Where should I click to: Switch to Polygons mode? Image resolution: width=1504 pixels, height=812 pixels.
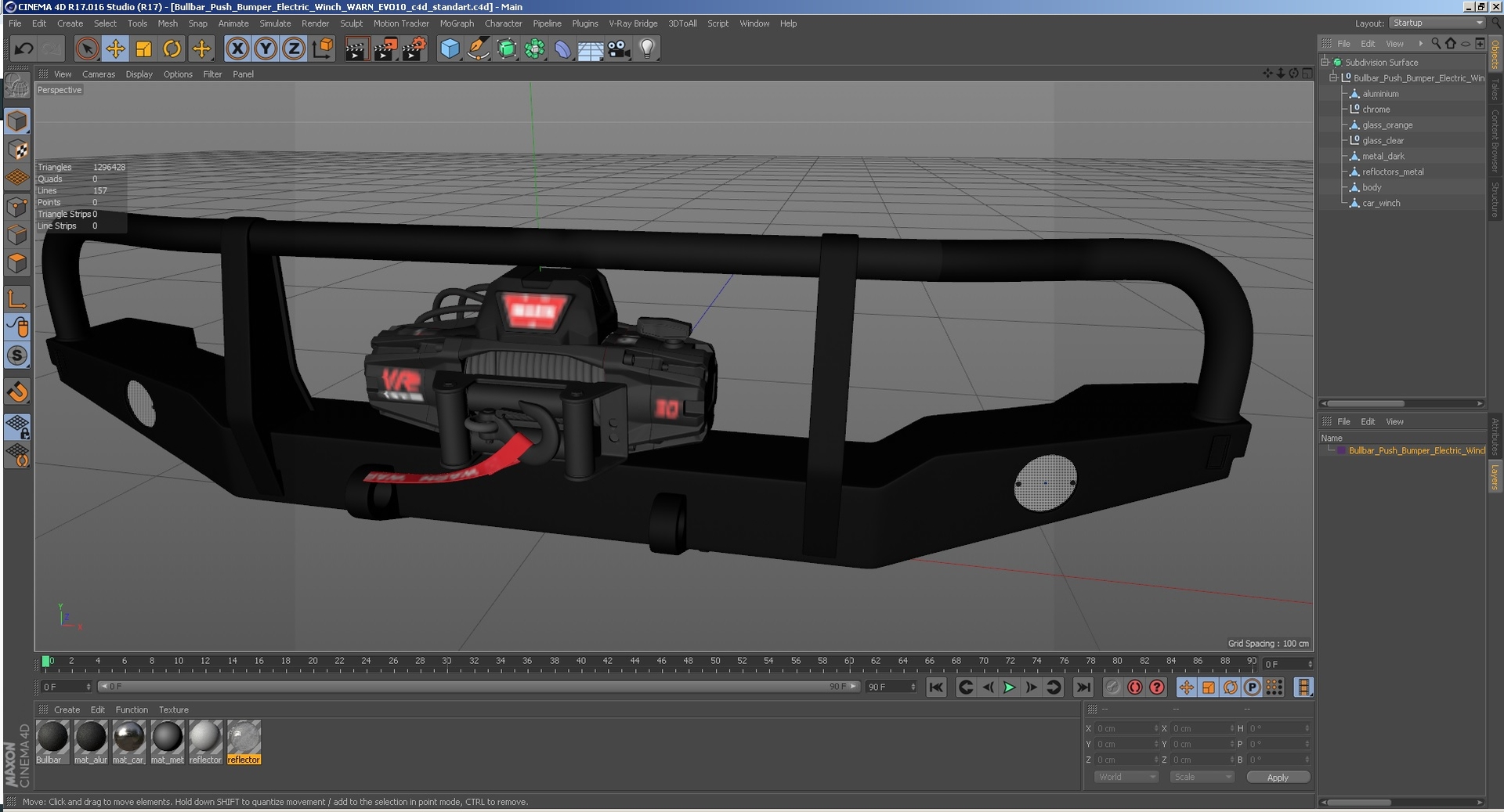[x=17, y=263]
